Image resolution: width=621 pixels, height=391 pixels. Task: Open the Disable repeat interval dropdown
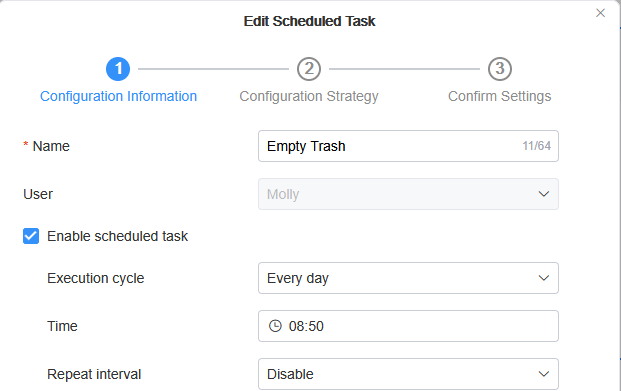click(408, 374)
